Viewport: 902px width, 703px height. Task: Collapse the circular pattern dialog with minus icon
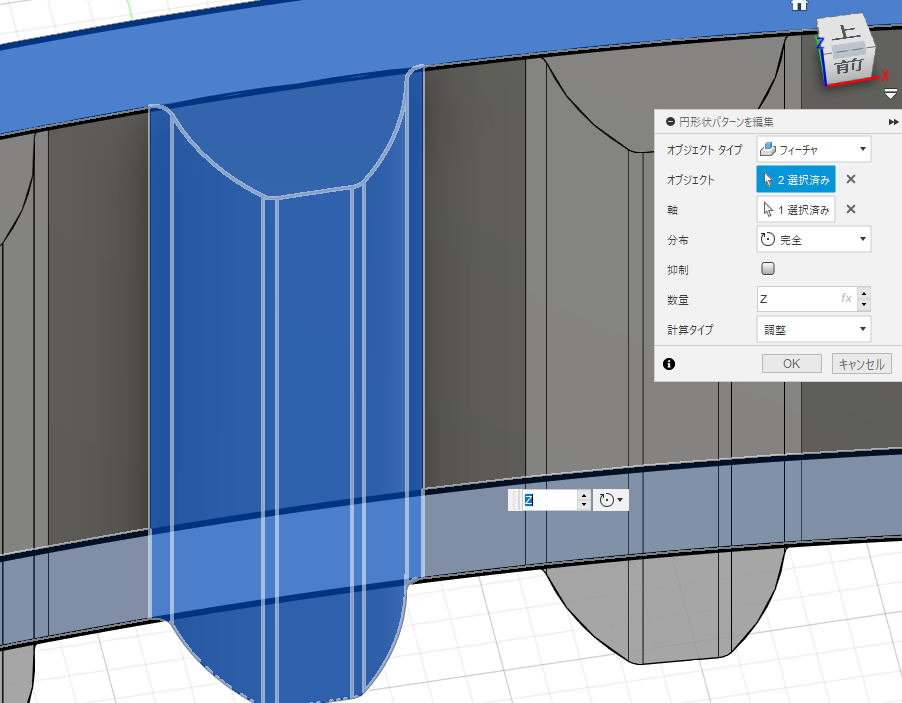pyautogui.click(x=669, y=121)
